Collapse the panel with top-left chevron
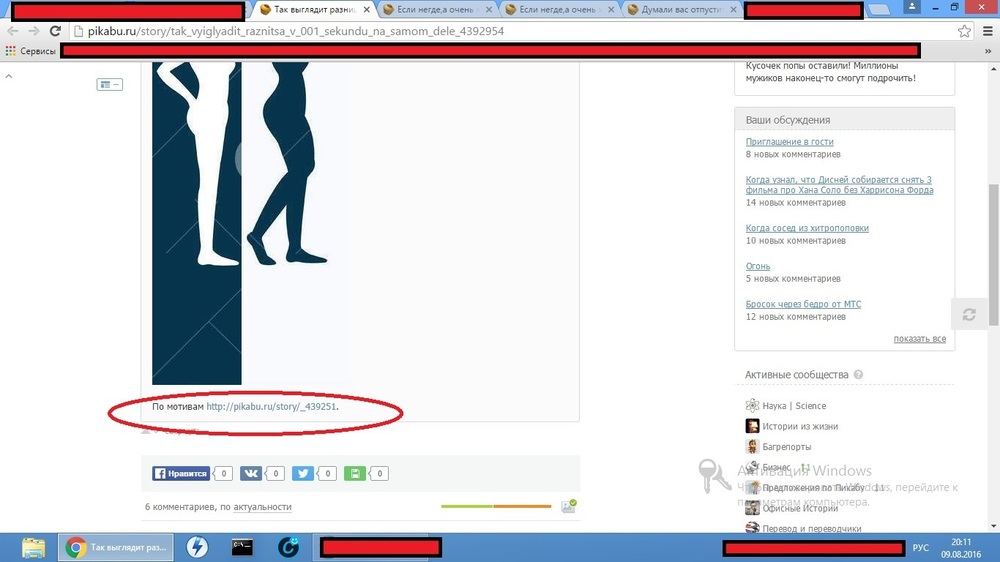Screen dimensions: 1000x562 click(x=9, y=76)
